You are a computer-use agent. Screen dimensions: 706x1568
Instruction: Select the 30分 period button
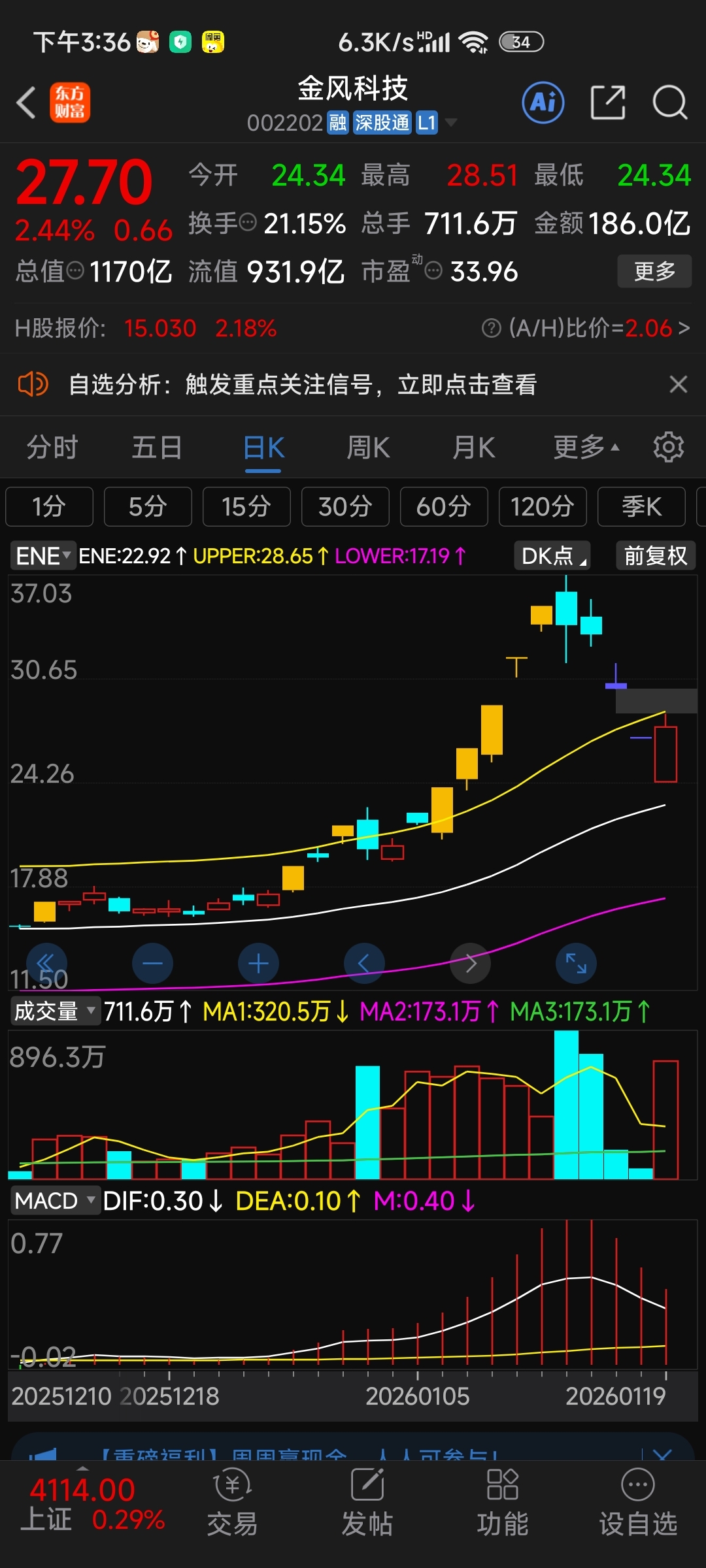tap(345, 506)
